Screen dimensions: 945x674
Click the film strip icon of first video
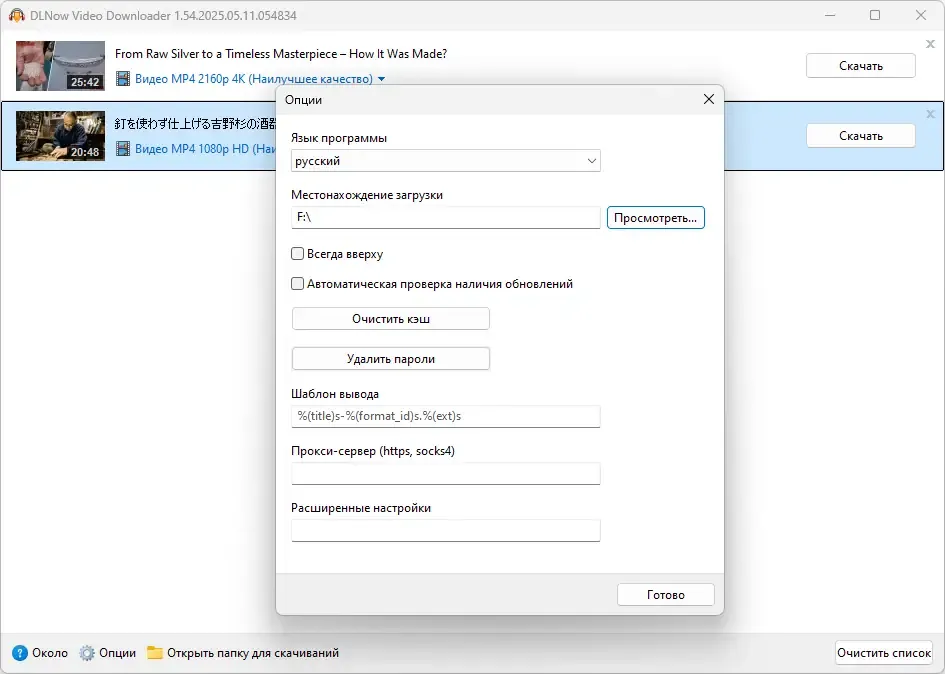coord(123,79)
